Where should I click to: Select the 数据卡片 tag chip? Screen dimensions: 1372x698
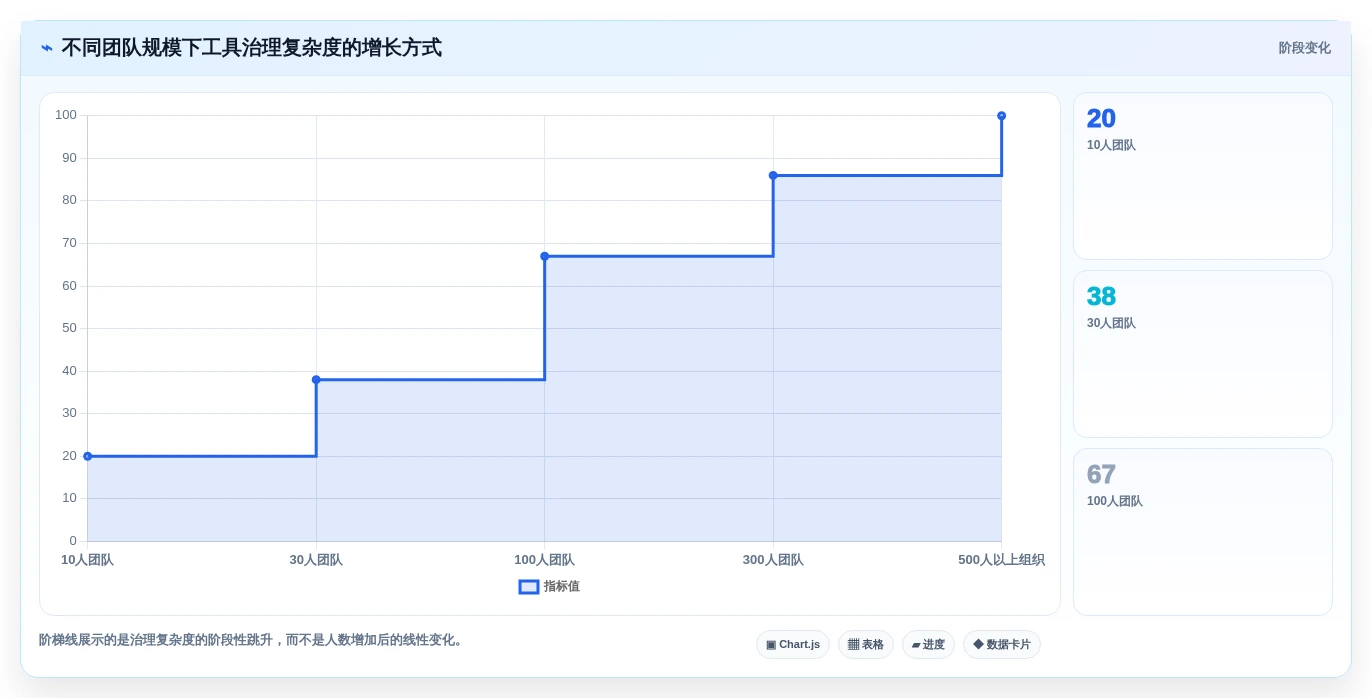click(x=1002, y=645)
